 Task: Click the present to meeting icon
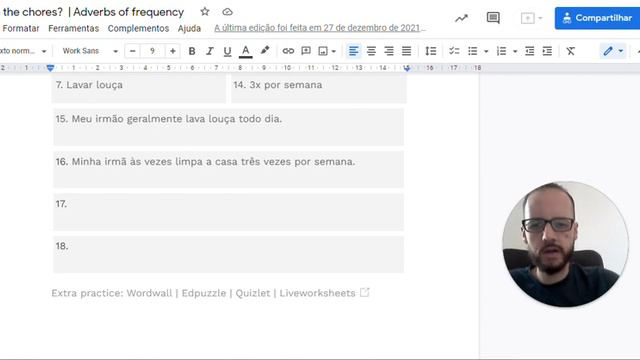pos(527,18)
